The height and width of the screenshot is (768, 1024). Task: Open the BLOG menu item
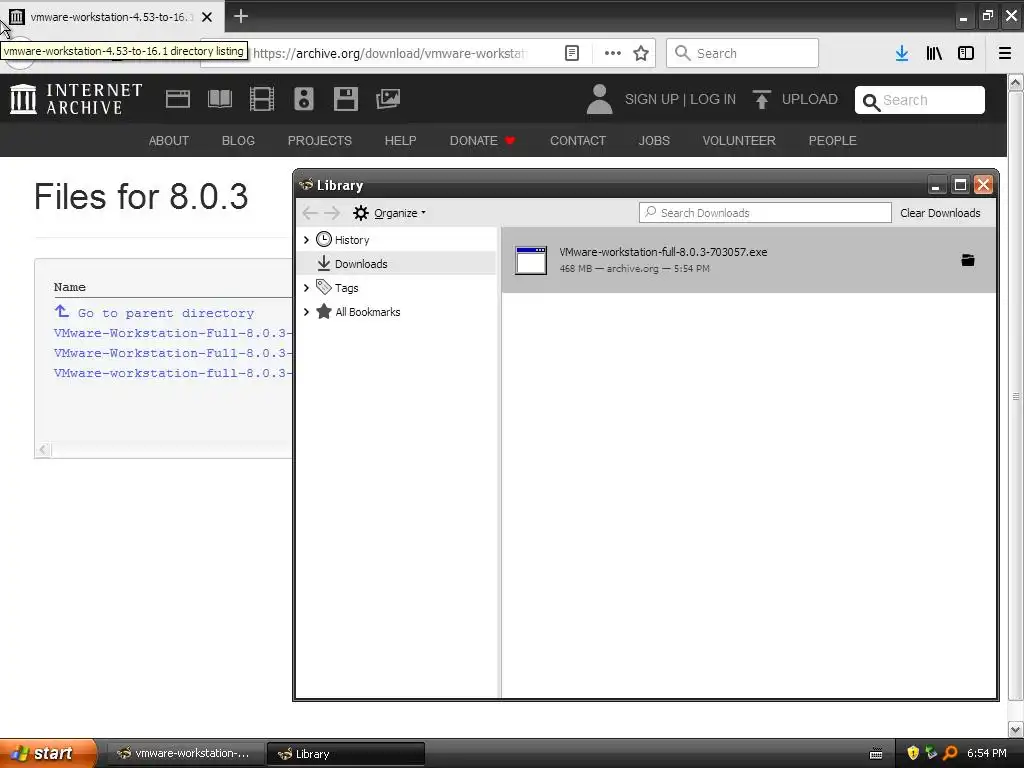click(238, 140)
